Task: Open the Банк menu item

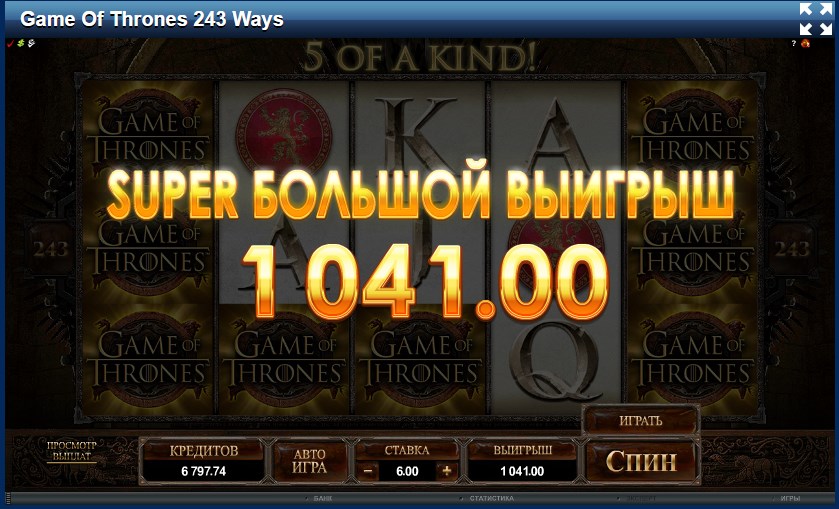Action: [x=323, y=498]
